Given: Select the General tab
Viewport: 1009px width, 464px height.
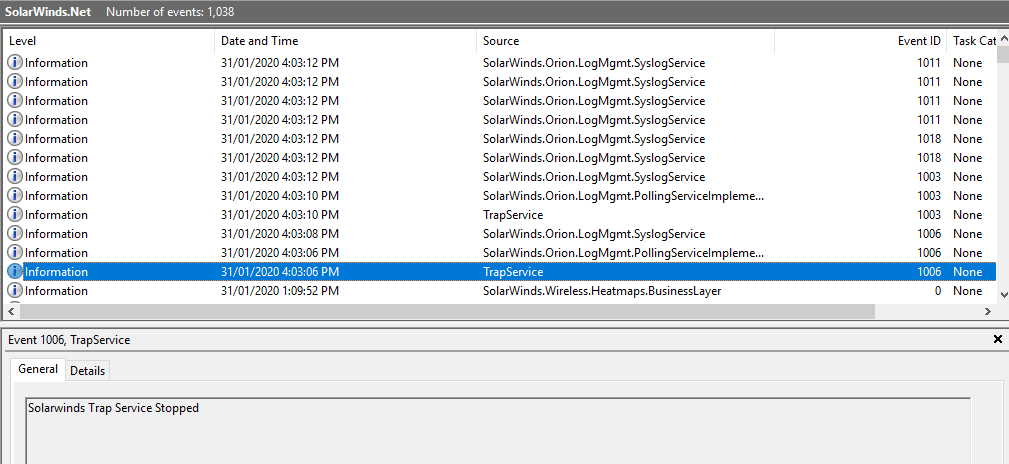Looking at the screenshot, I should [38, 369].
